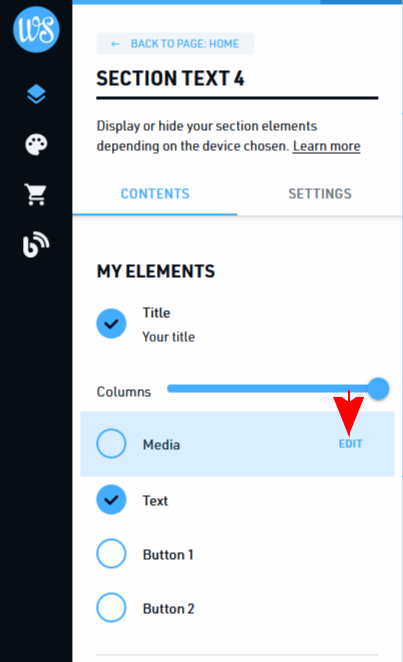The height and width of the screenshot is (662, 403).
Task: Go back to page Home
Action: 175,43
